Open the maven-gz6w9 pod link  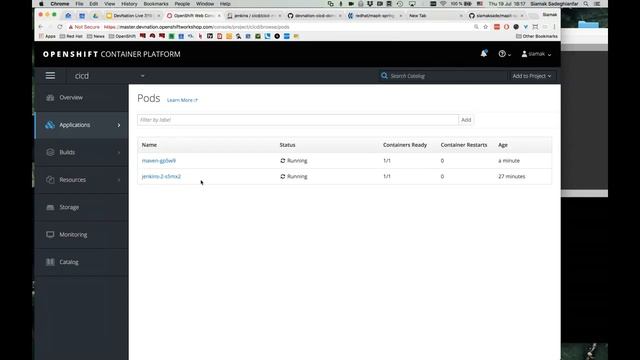point(159,160)
